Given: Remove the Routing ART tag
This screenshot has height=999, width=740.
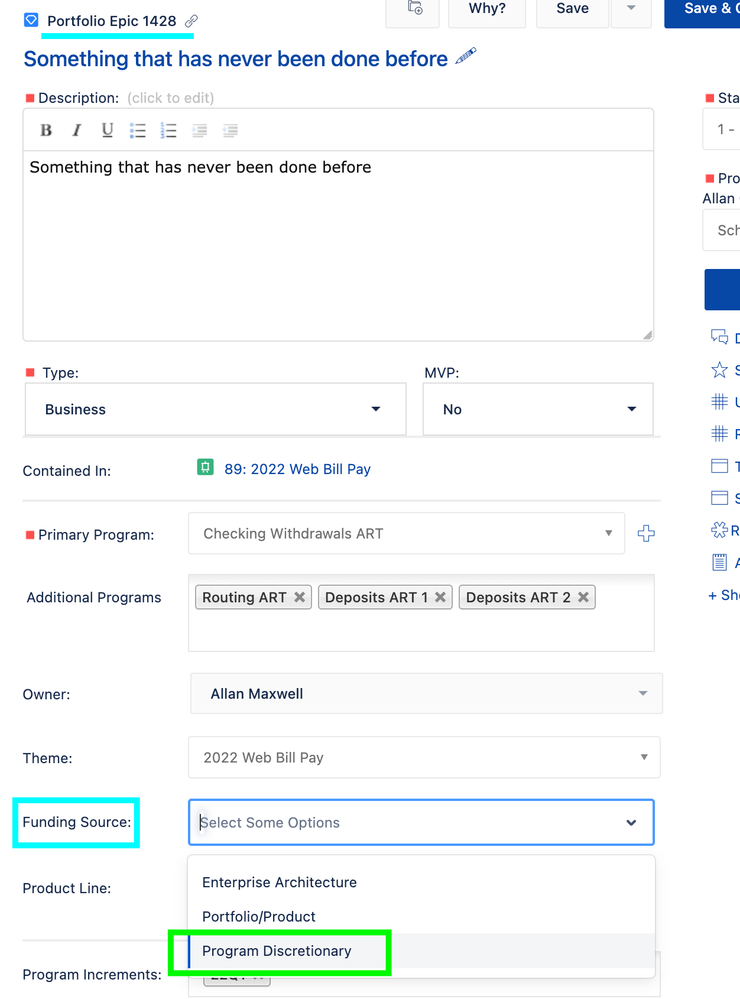Looking at the screenshot, I should pyautogui.click(x=300, y=597).
